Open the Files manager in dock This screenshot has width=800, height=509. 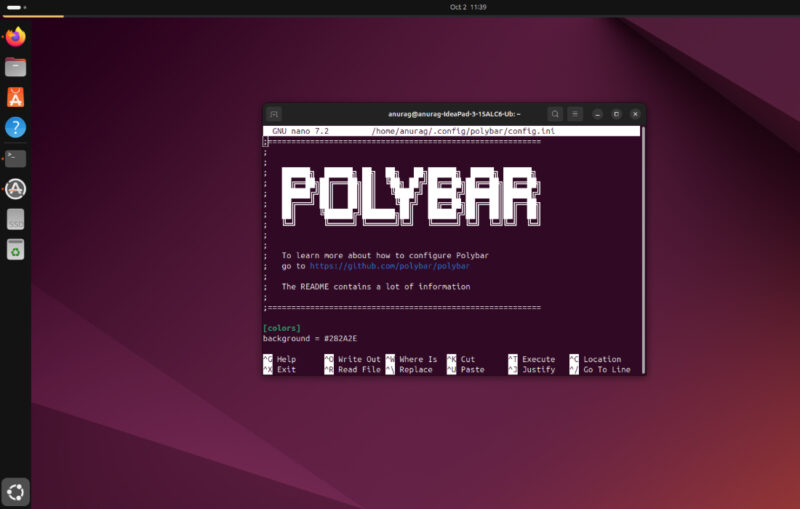click(x=15, y=67)
